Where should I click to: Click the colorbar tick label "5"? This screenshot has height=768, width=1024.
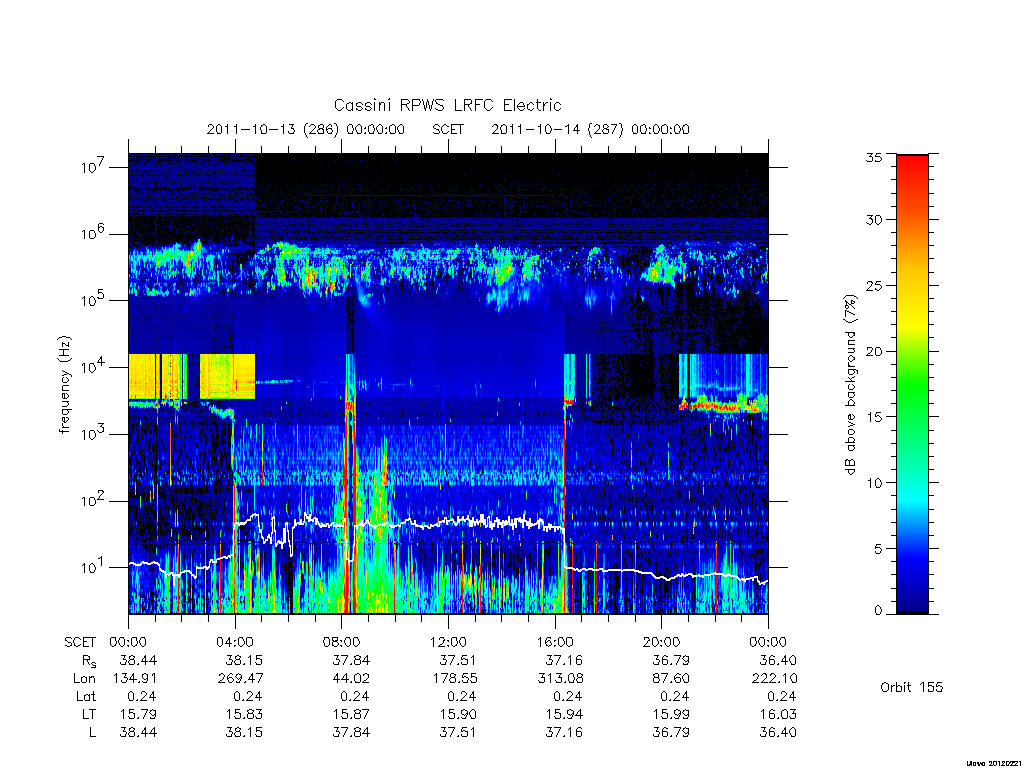coord(878,549)
